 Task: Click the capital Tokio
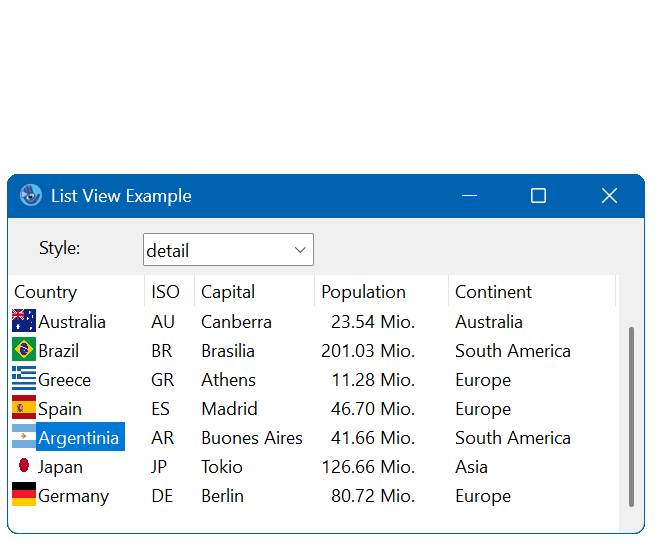[222, 467]
